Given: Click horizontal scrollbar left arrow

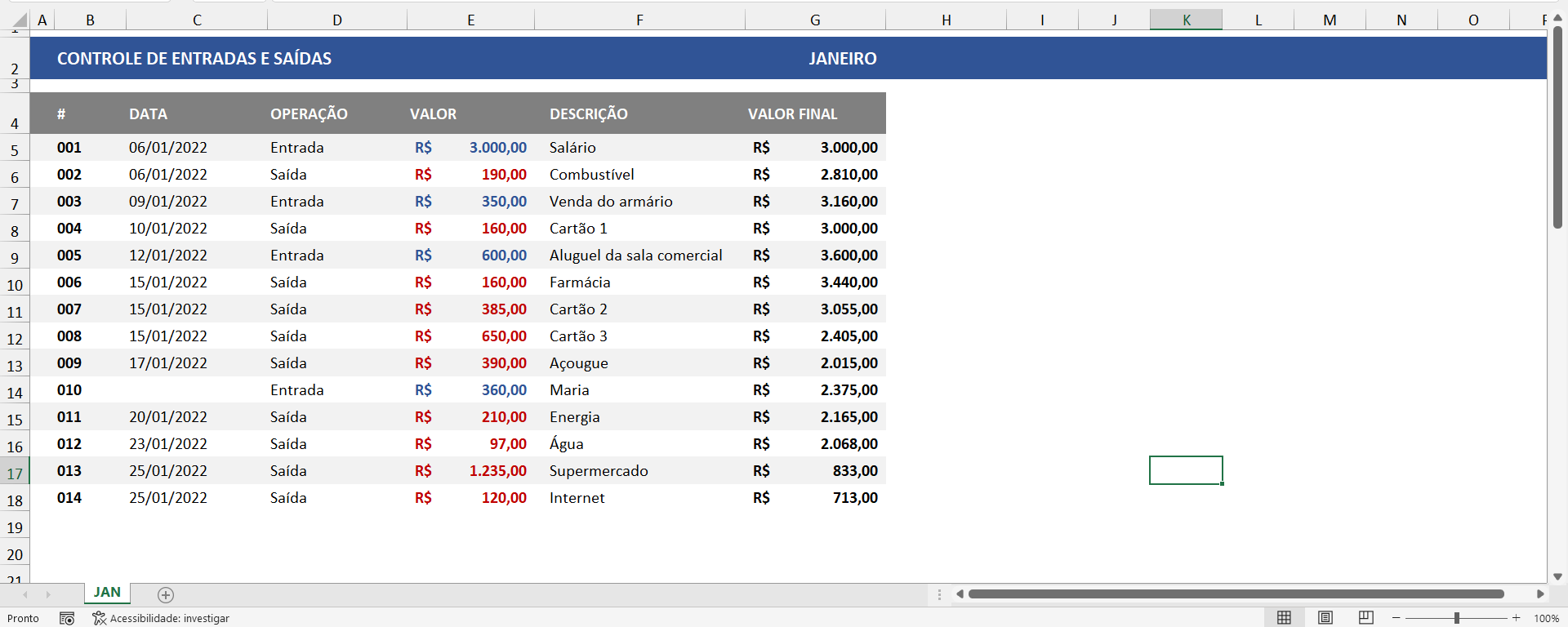Looking at the screenshot, I should (x=960, y=594).
